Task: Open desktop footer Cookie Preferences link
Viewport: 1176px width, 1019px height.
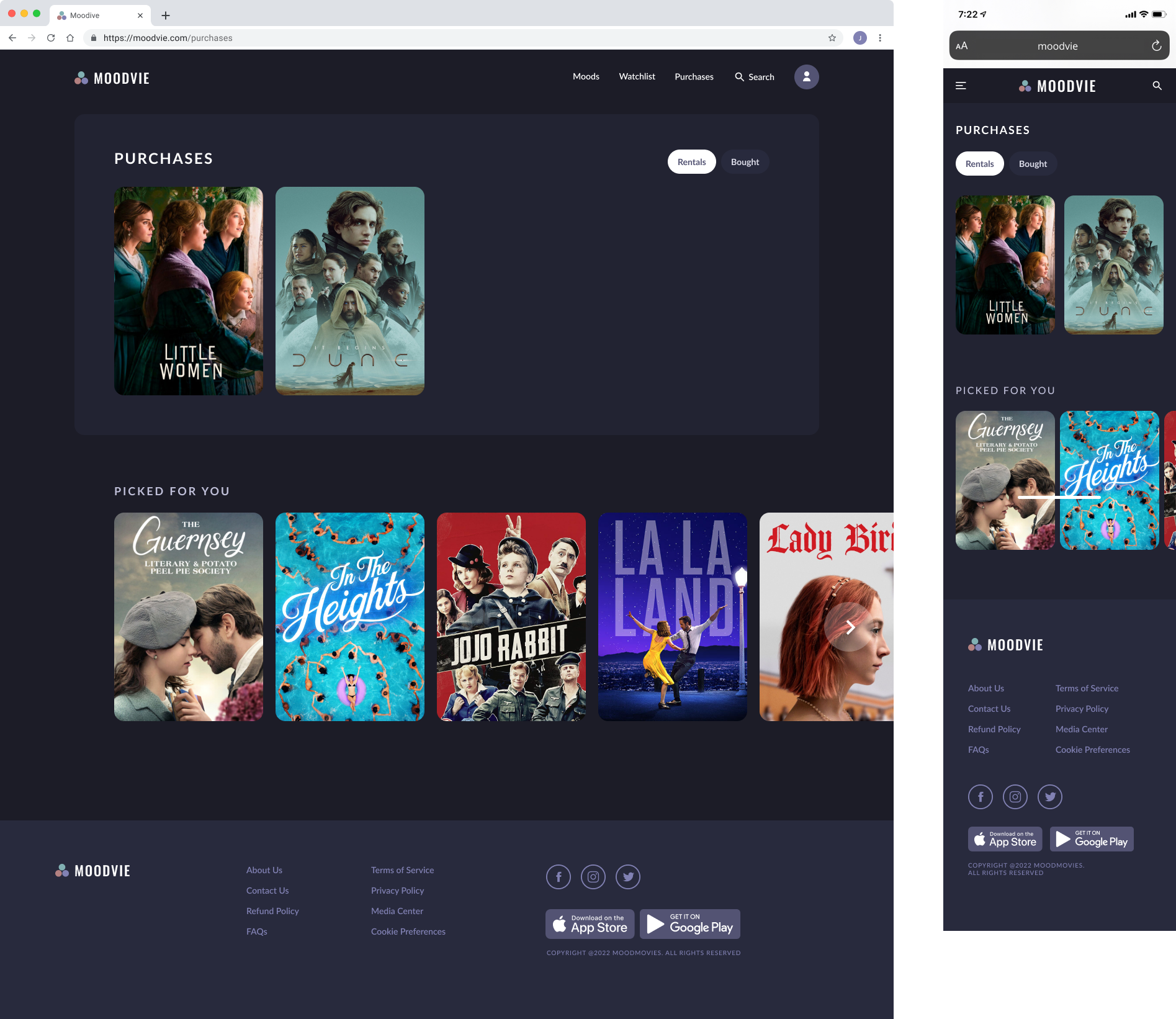Action: [408, 931]
